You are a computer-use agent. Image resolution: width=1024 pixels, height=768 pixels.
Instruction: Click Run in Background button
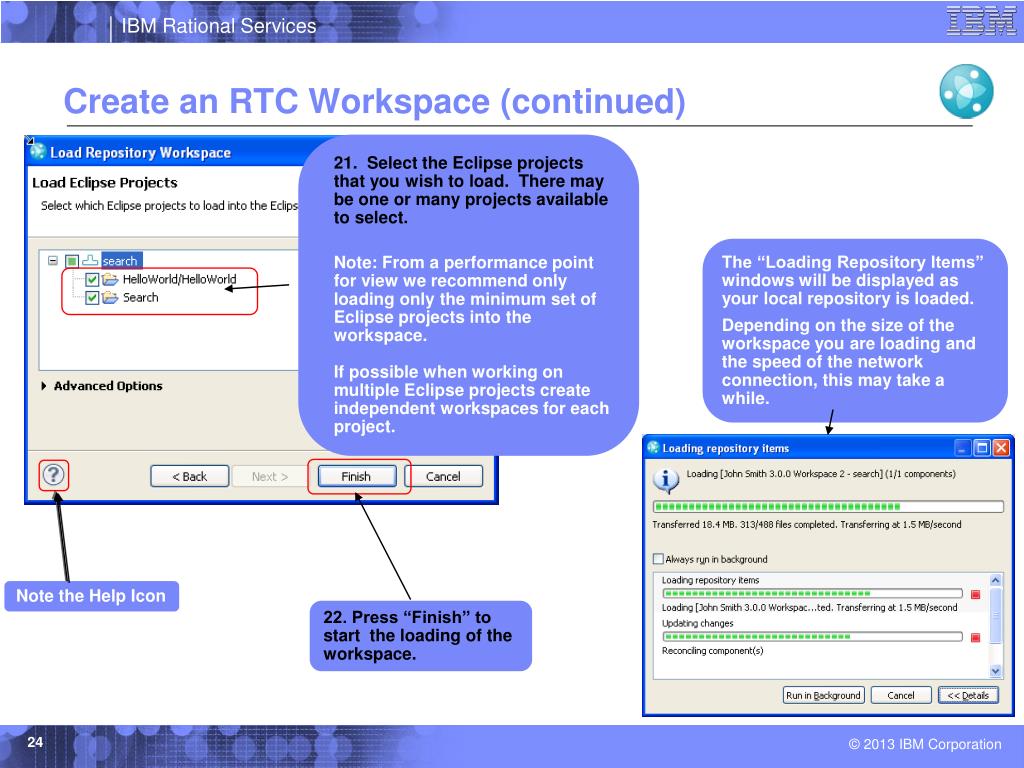tap(823, 696)
